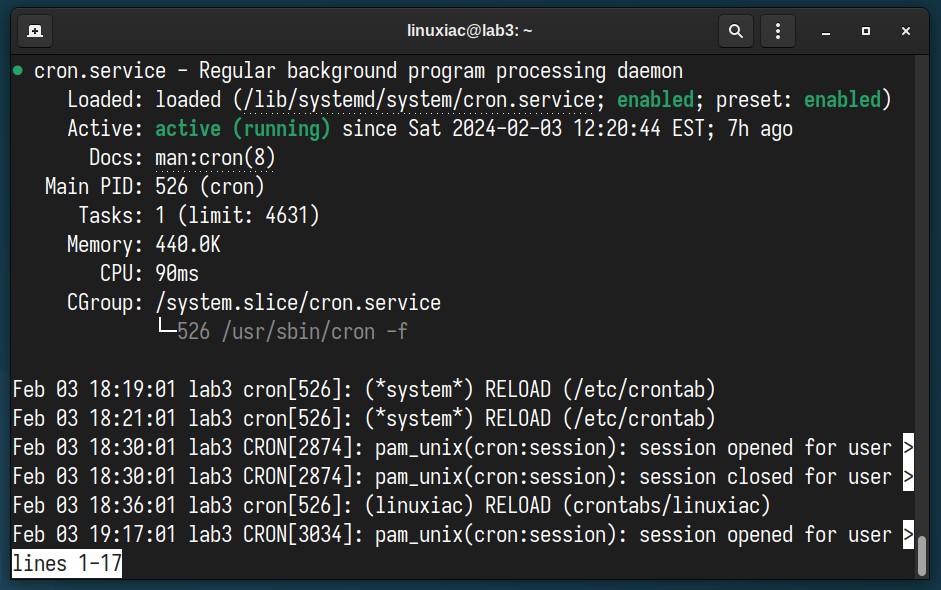Minimize the terminal window
The height and width of the screenshot is (590, 941).
(x=826, y=31)
